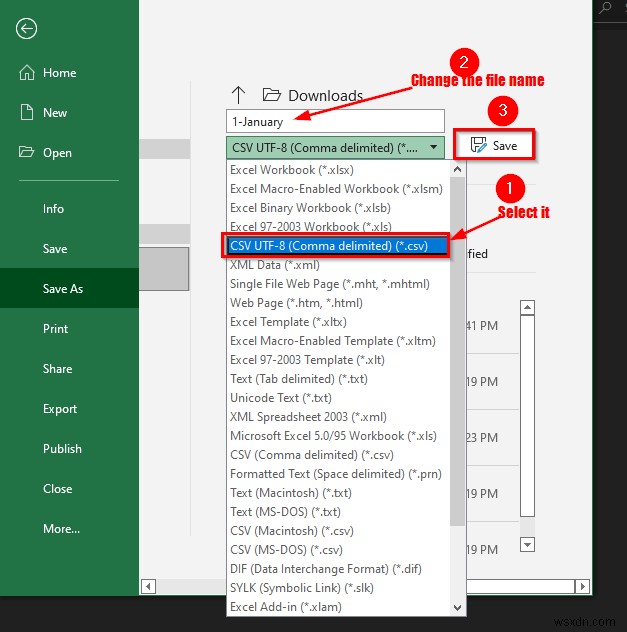Viewport: 627px width, 632px height.
Task: Select XML Spreadsheet 2003 (*.xml)
Action: pyautogui.click(x=338, y=416)
